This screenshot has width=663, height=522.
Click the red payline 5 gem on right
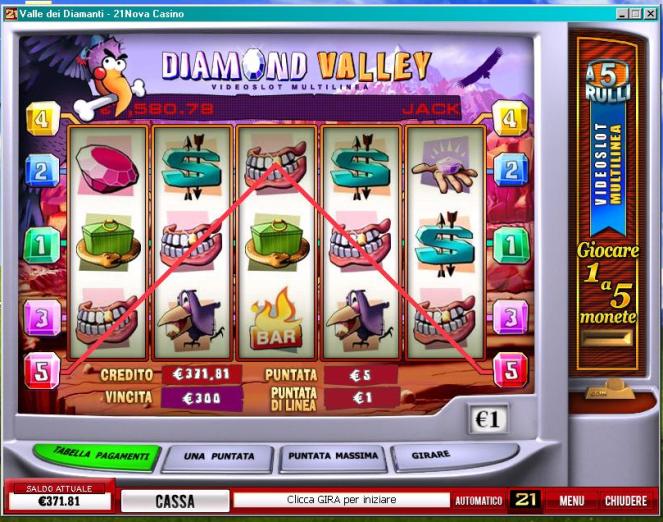(x=511, y=370)
